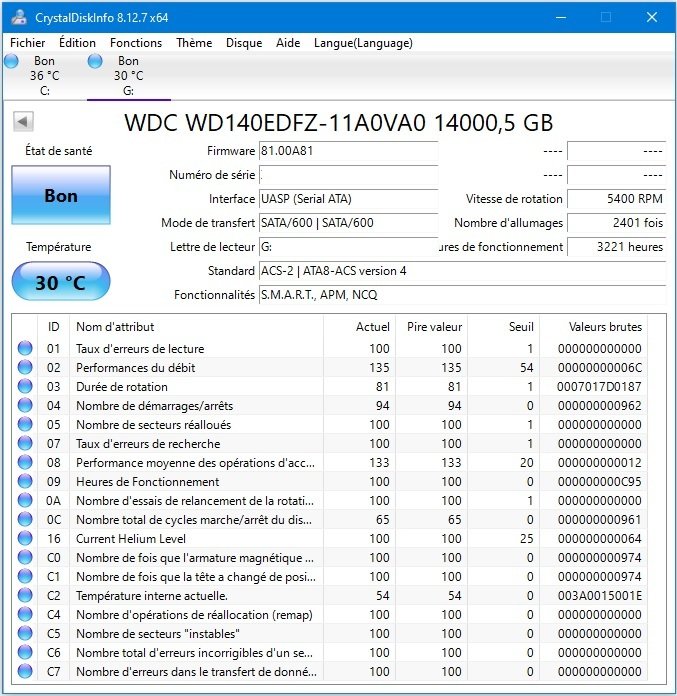677x696 pixels.
Task: Click status orb for Heures de Fonctionnement
Action: pyautogui.click(x=25, y=481)
